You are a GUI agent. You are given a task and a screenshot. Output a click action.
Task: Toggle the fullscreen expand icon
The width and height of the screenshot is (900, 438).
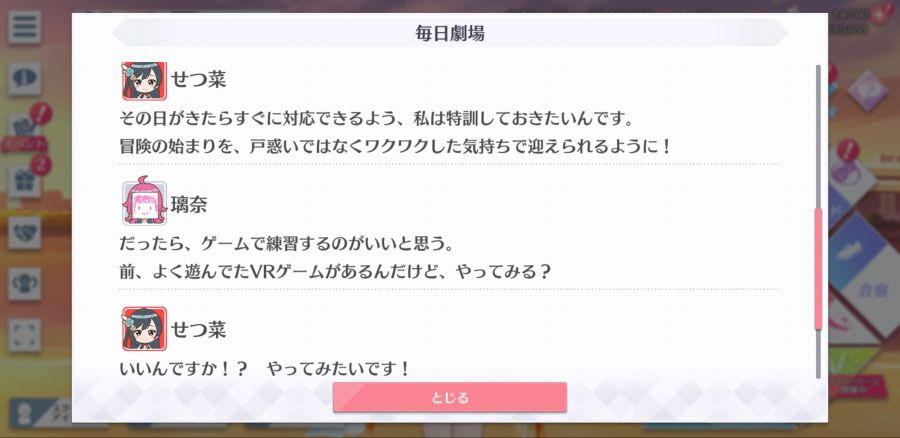pyautogui.click(x=24, y=335)
